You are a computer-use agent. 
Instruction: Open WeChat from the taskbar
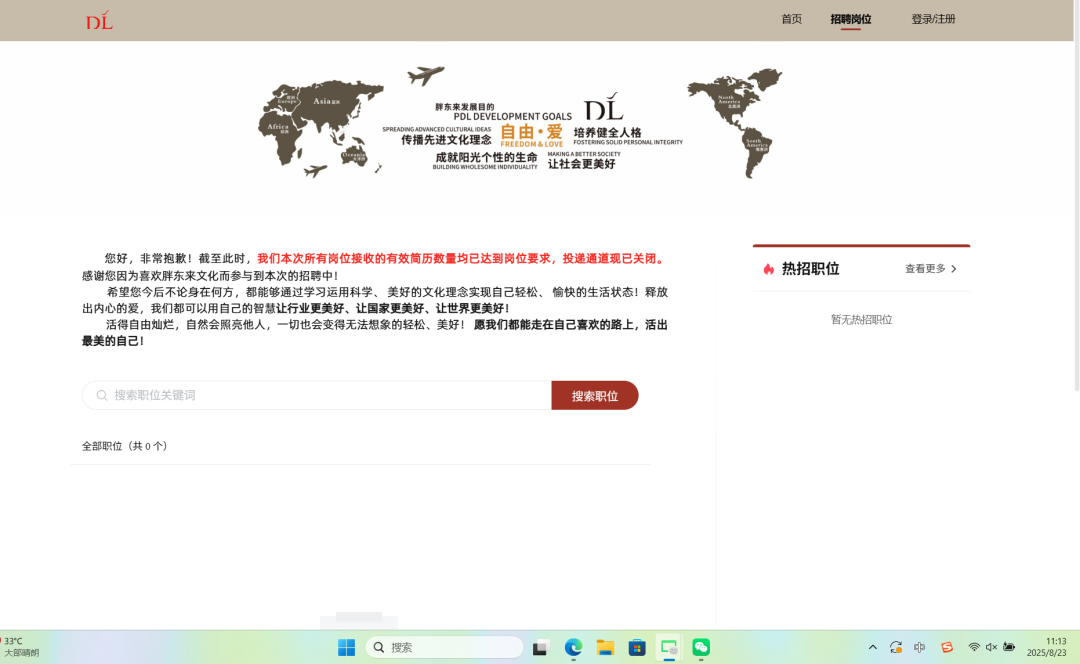(x=701, y=648)
